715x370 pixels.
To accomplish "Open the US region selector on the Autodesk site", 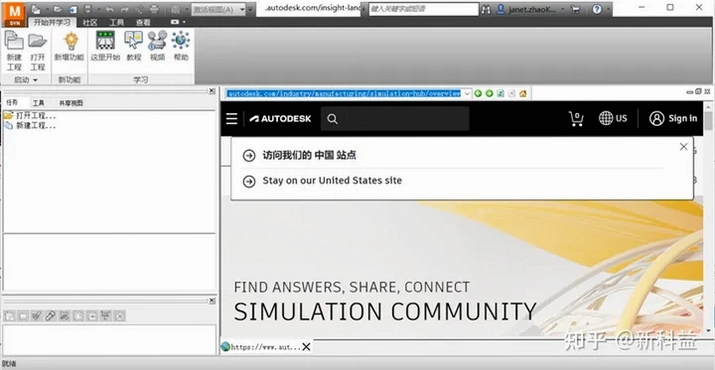I will pos(613,119).
